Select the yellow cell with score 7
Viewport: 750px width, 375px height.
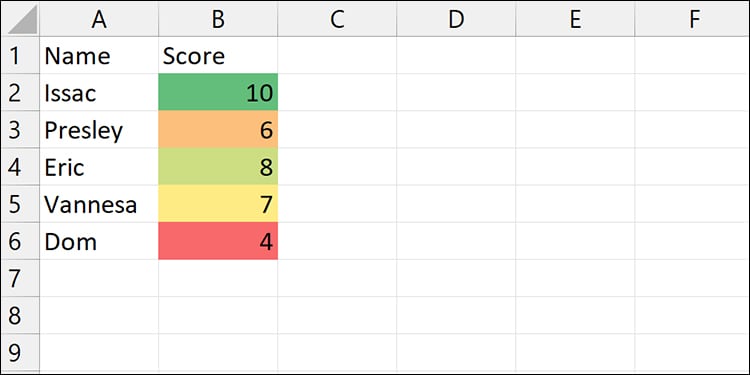[218, 204]
